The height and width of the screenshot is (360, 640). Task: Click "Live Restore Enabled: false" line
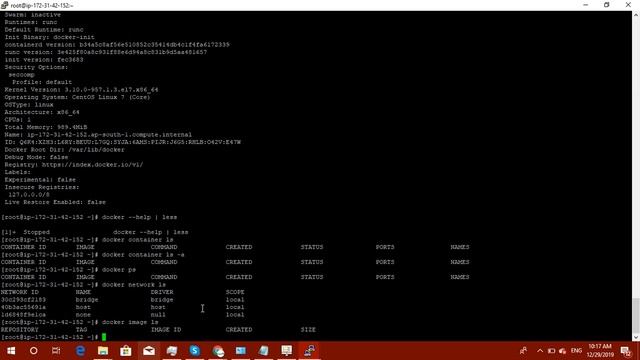(x=55, y=202)
